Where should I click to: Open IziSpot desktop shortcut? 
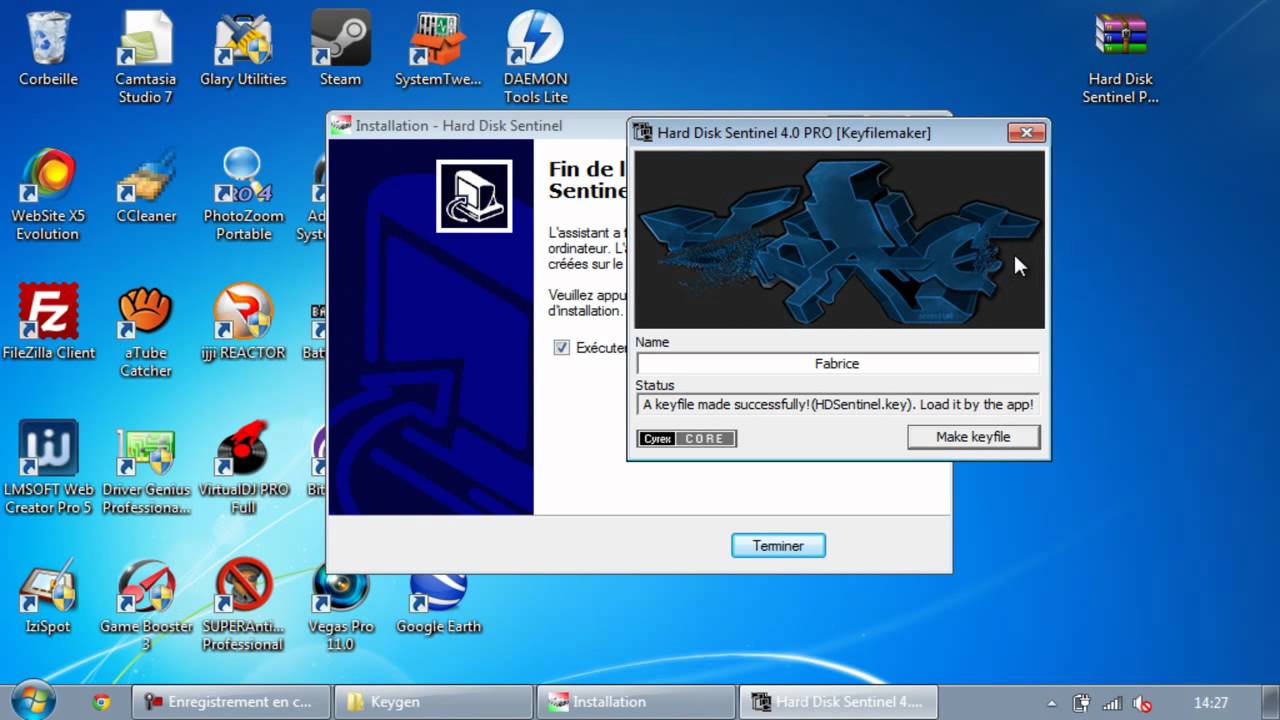click(x=48, y=596)
